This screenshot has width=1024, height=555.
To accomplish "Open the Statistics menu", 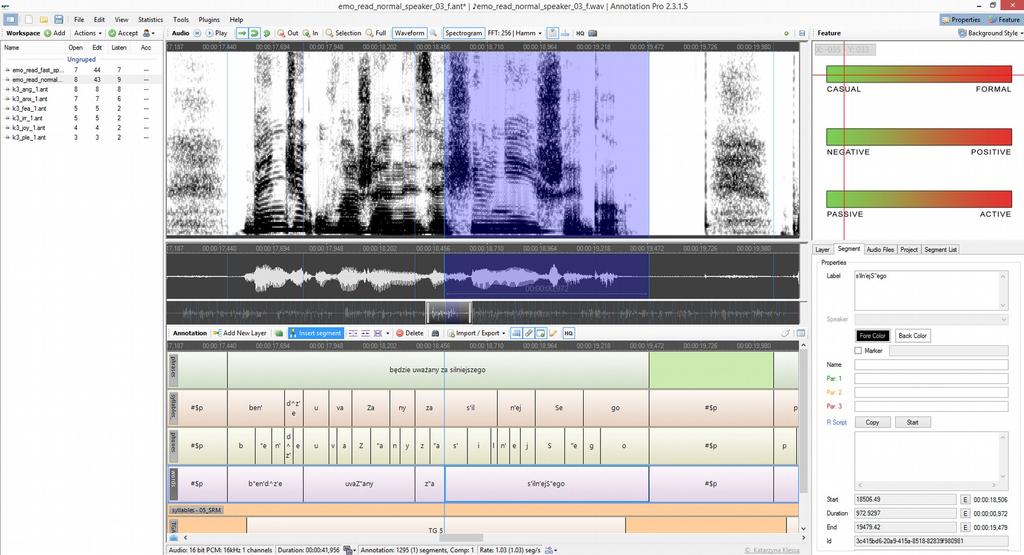I will pyautogui.click(x=150, y=20).
